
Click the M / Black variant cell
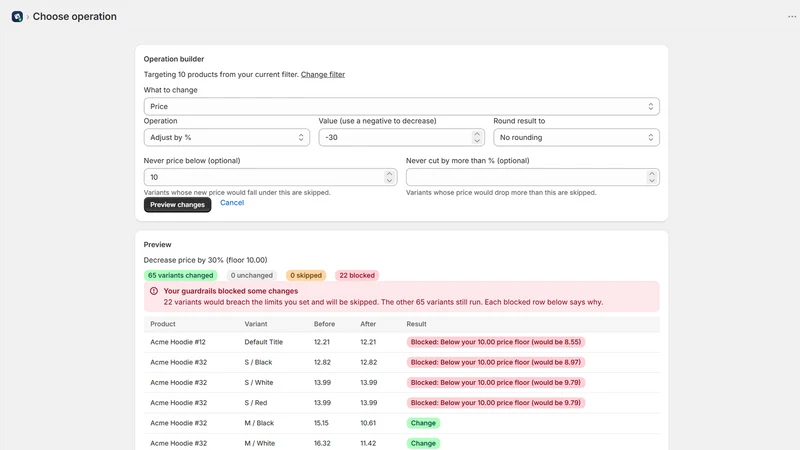click(x=259, y=423)
